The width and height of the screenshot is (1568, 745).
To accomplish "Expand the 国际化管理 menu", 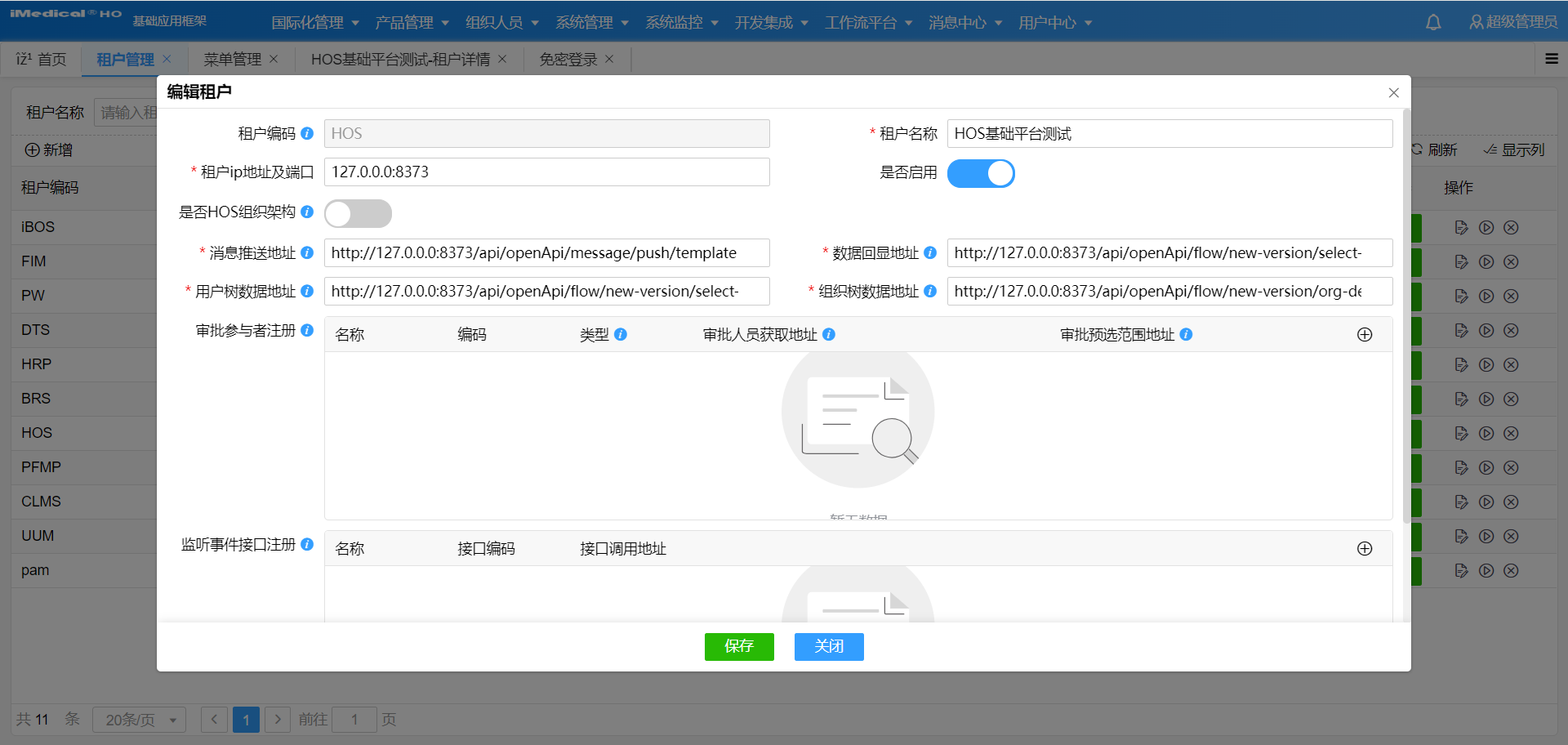I will (x=315, y=22).
